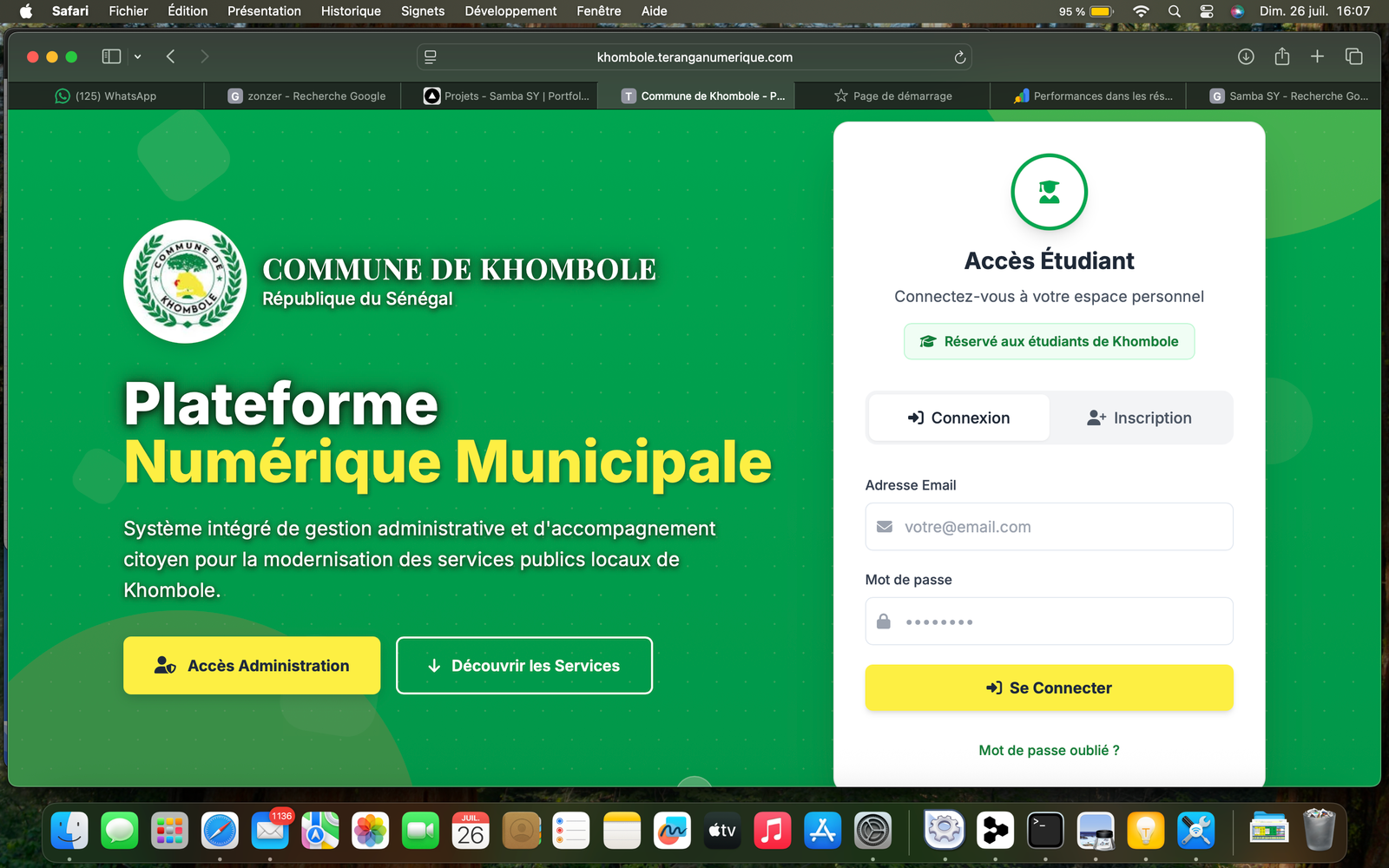Open the sidebar tab group dropdown arrow
This screenshot has width=1389, height=868.
coord(137,56)
